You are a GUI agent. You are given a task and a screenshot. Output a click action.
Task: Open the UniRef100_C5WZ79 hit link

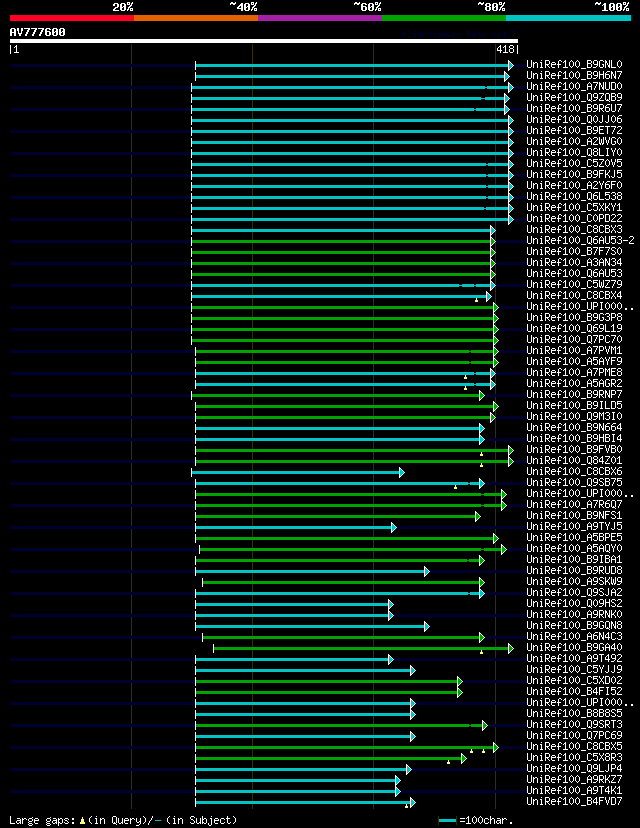click(x=574, y=285)
